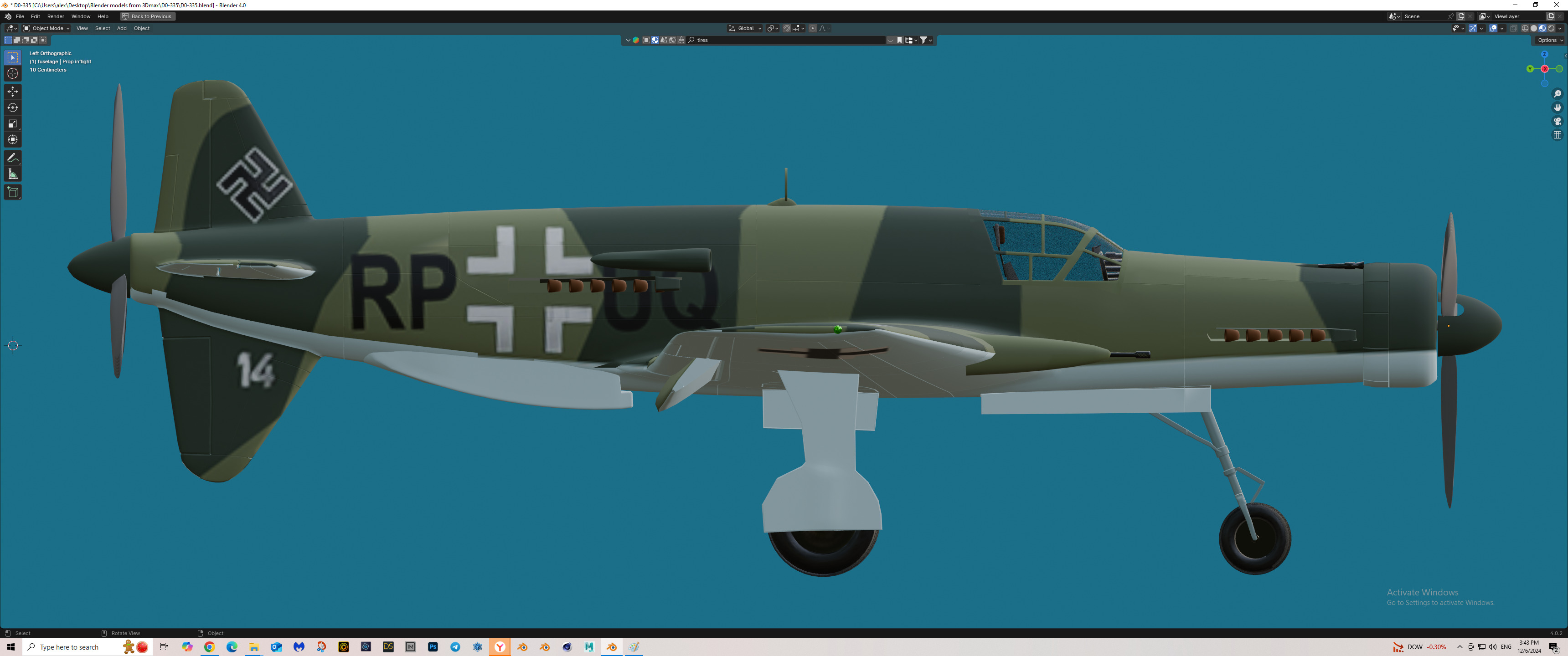Click Back to Previous button
Image resolution: width=1568 pixels, height=656 pixels.
pos(148,16)
